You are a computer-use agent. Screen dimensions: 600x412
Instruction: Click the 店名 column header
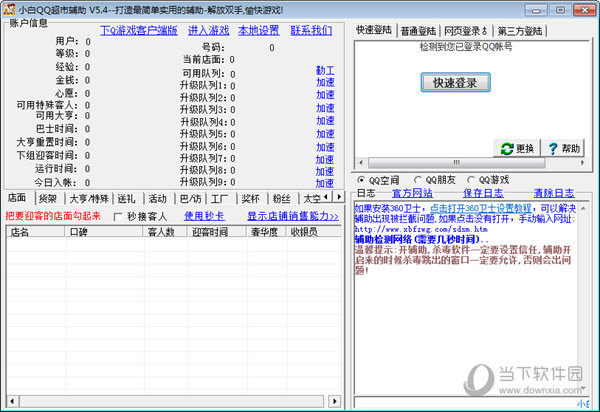click(x=36, y=232)
